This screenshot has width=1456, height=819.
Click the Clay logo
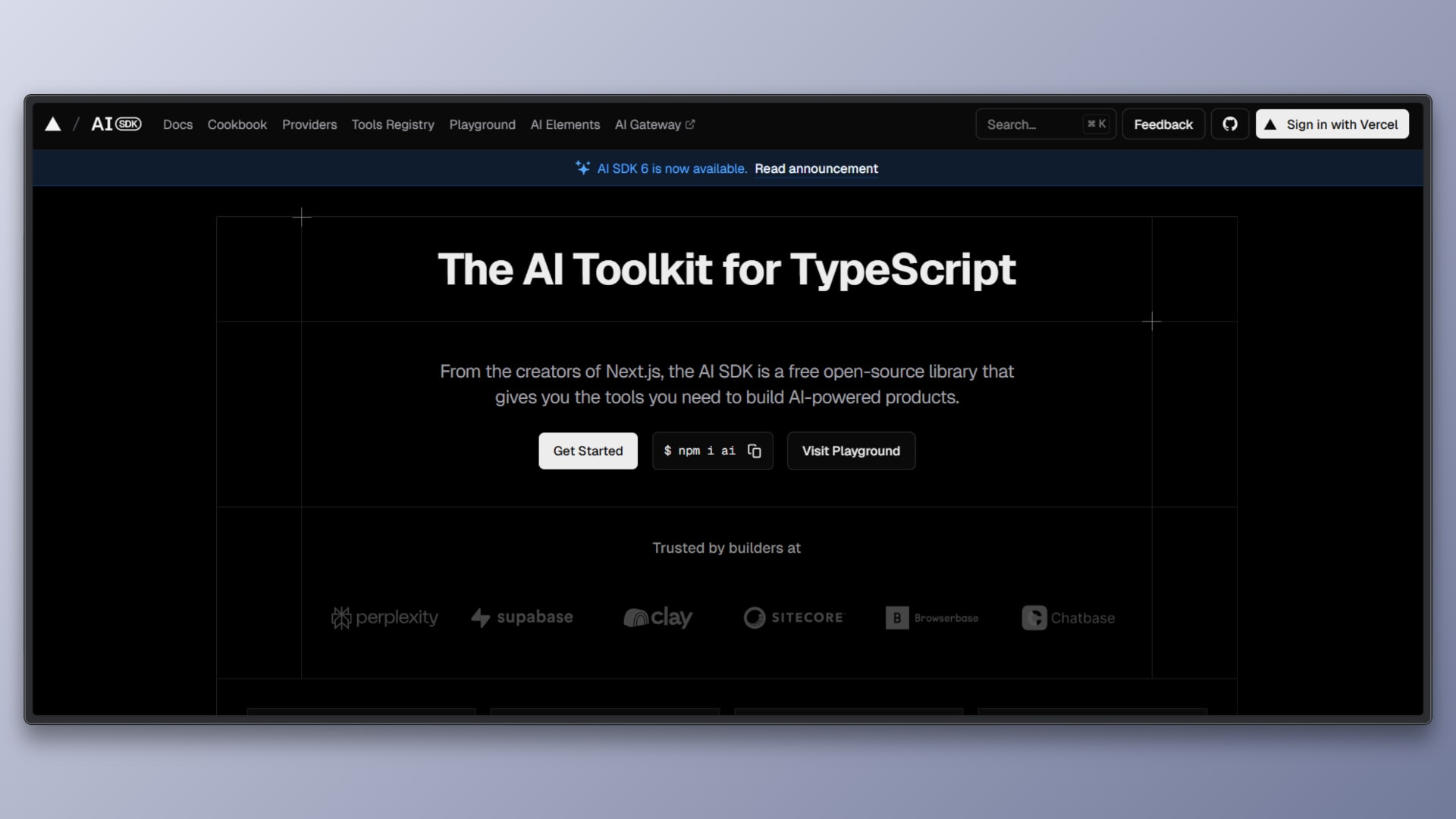657,618
